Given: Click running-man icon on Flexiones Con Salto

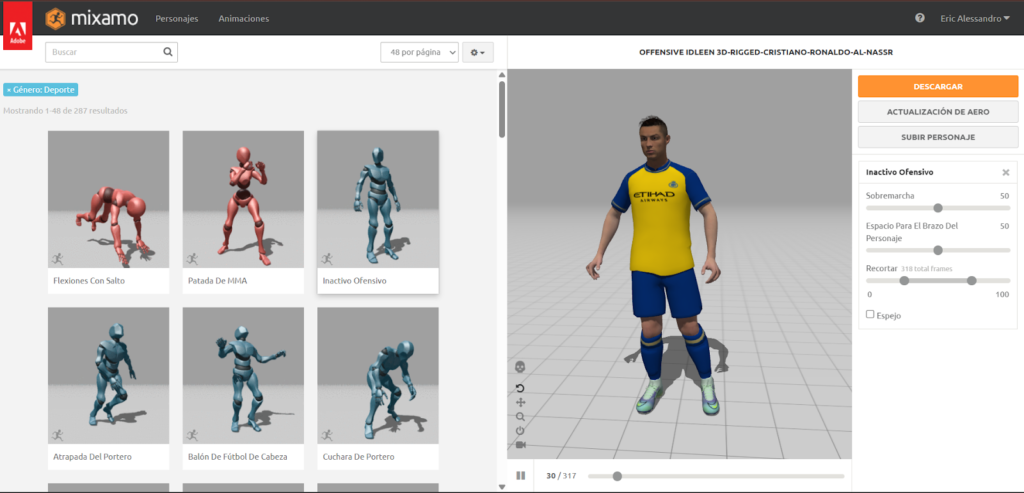Looking at the screenshot, I should 57,259.
